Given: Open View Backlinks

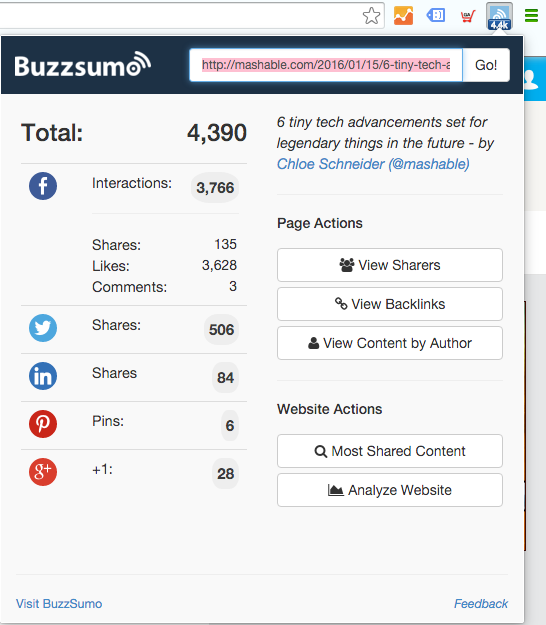Looking at the screenshot, I should point(390,304).
